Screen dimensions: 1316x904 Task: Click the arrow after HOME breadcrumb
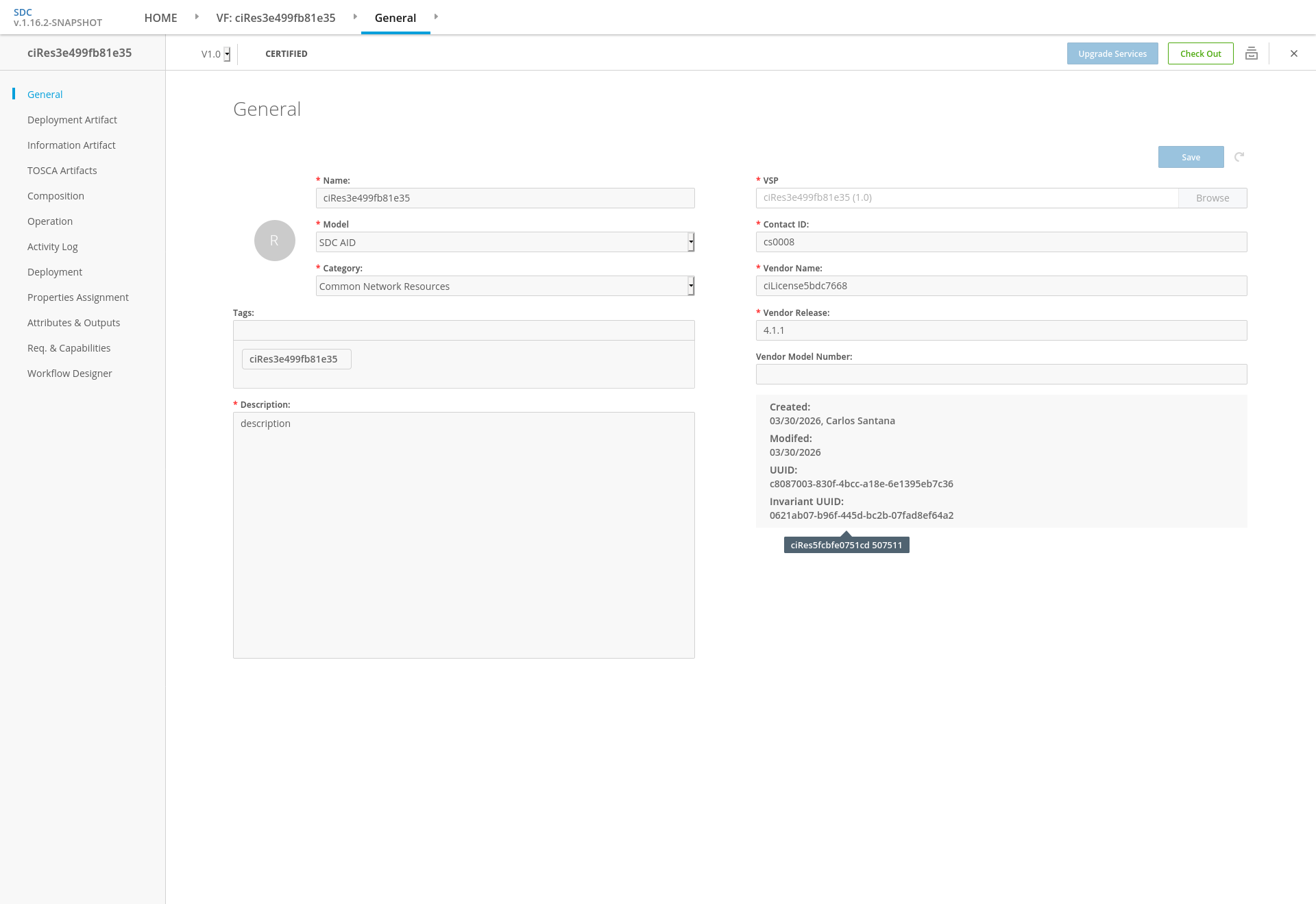197,17
